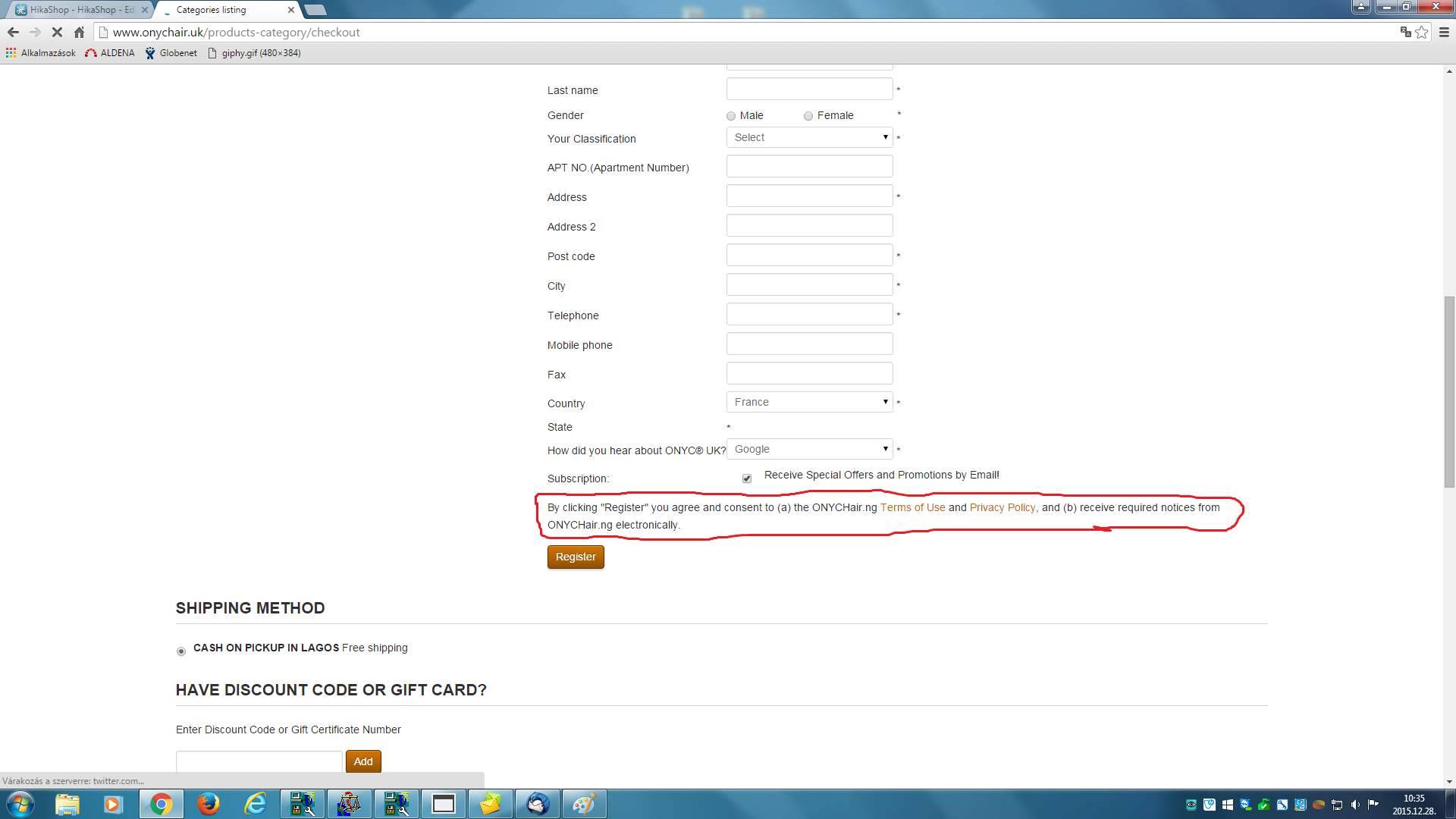Open the Country dropdown showing France

point(809,402)
